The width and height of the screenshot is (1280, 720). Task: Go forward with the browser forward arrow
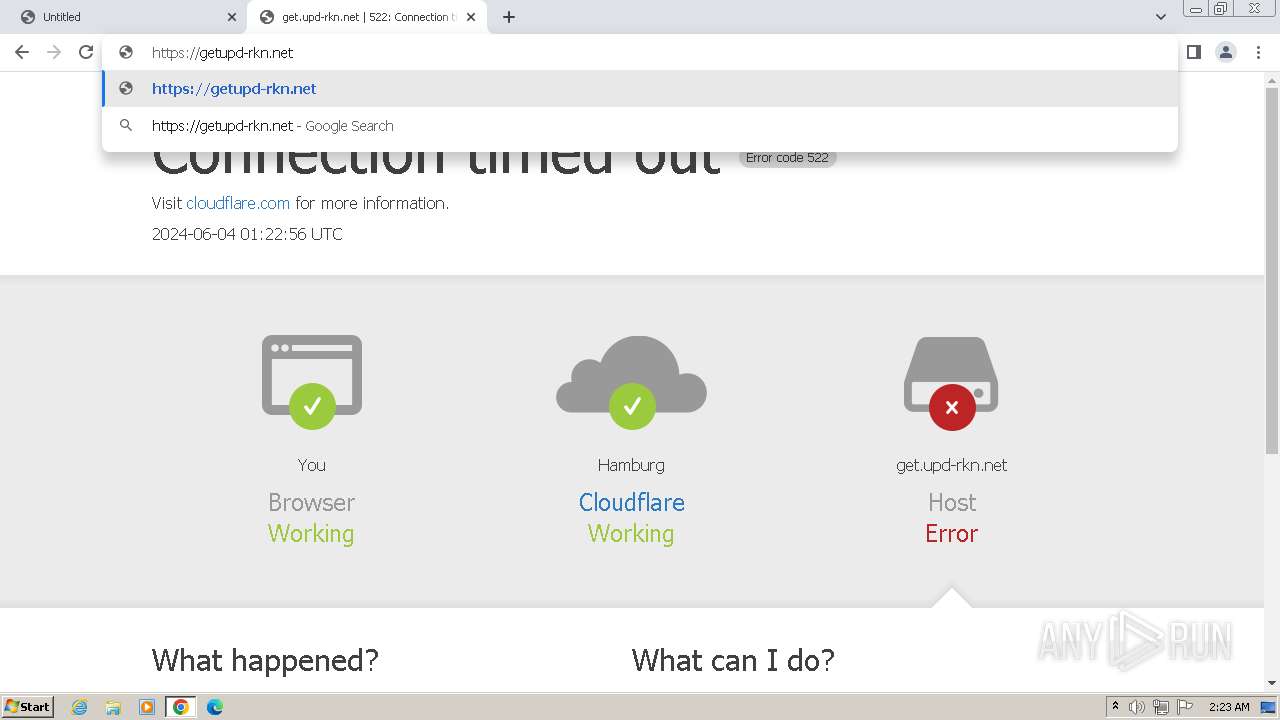click(x=54, y=52)
